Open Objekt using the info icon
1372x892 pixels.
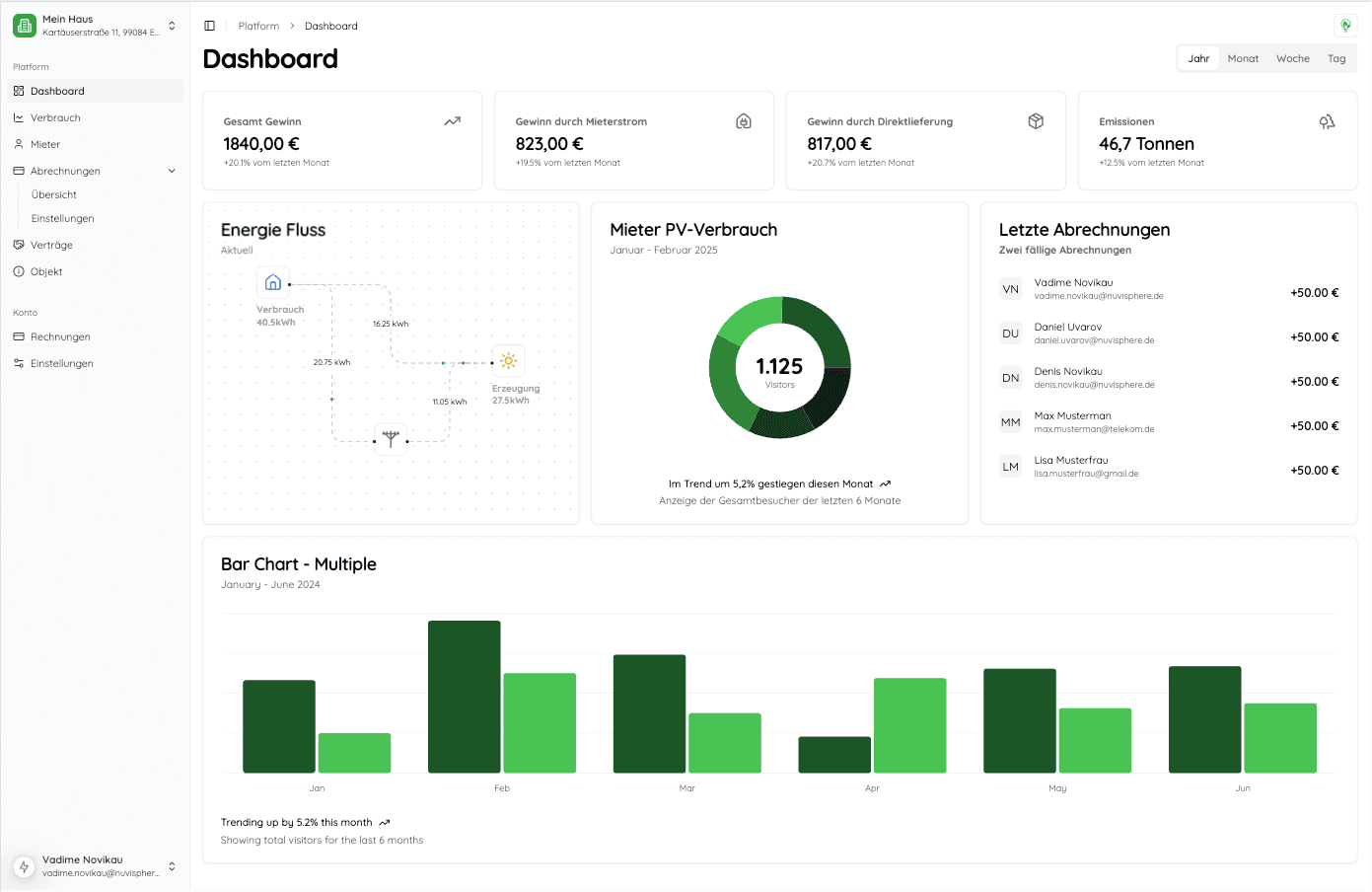click(18, 270)
